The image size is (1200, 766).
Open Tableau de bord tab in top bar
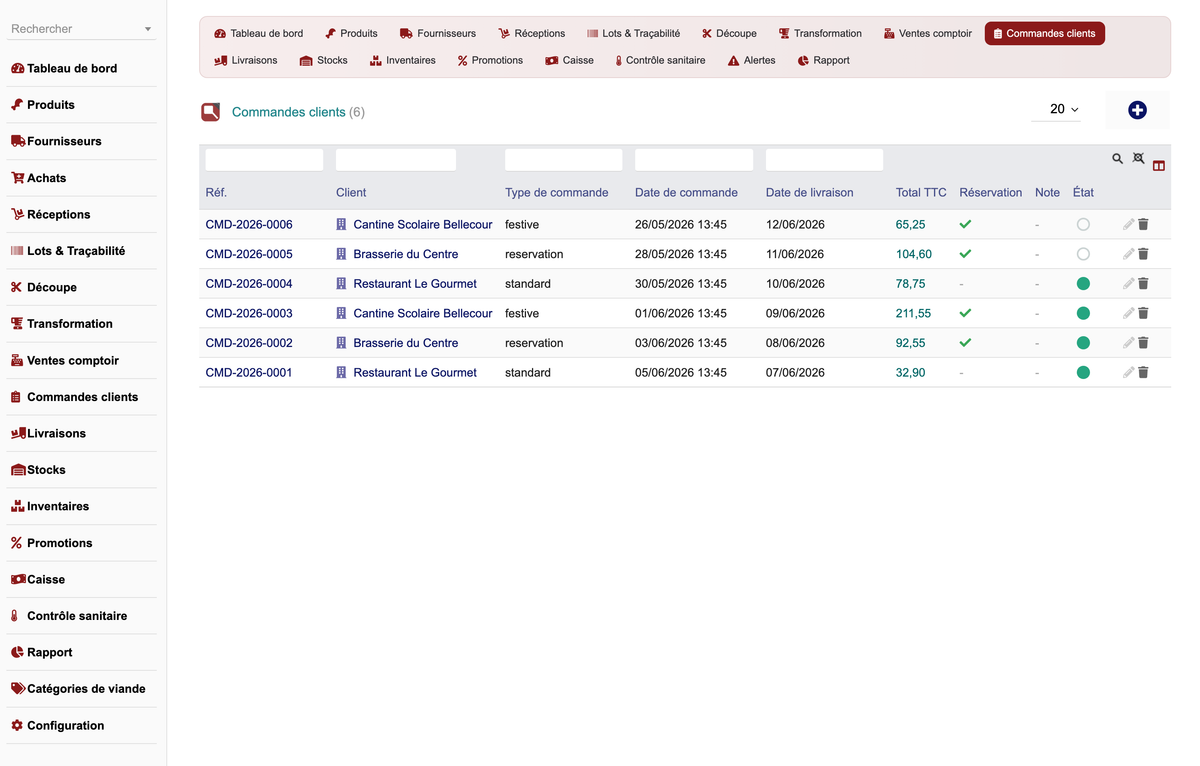click(259, 33)
